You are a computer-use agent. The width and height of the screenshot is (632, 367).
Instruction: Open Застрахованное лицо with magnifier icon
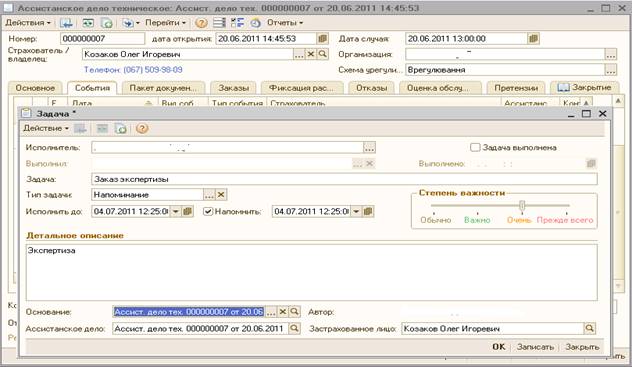pos(589,329)
